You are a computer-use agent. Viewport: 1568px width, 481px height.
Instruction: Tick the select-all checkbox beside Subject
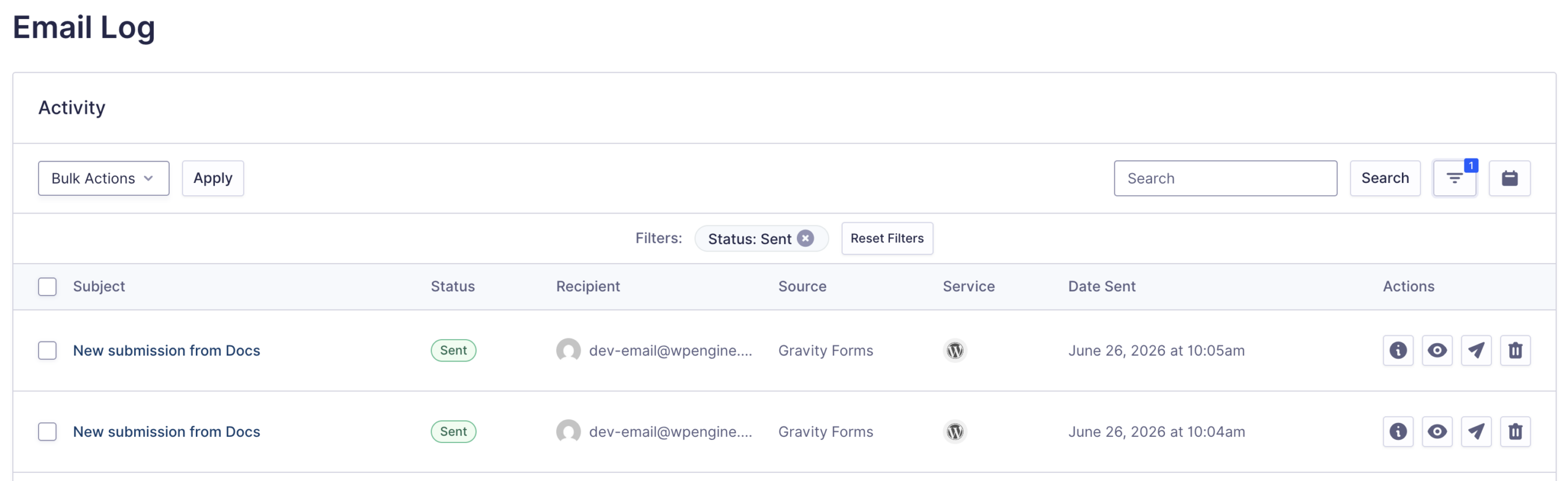click(47, 286)
